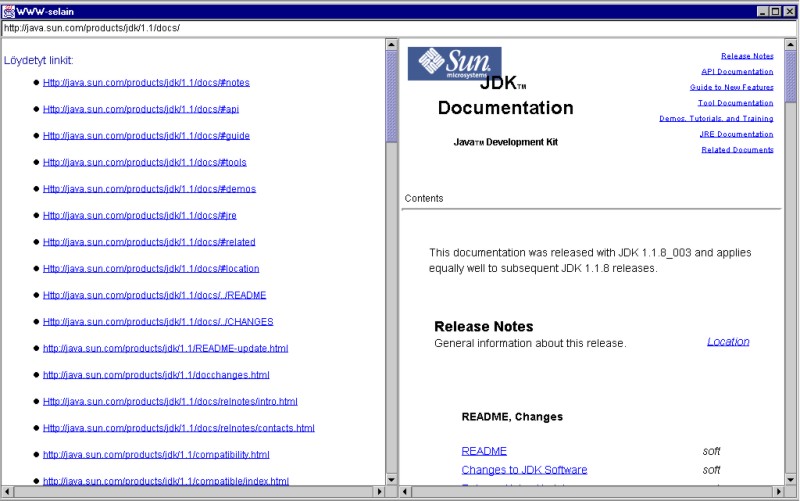The width and height of the screenshot is (800, 501).
Task: Click right pane horizontal scroll right arrow
Action: (x=779, y=492)
